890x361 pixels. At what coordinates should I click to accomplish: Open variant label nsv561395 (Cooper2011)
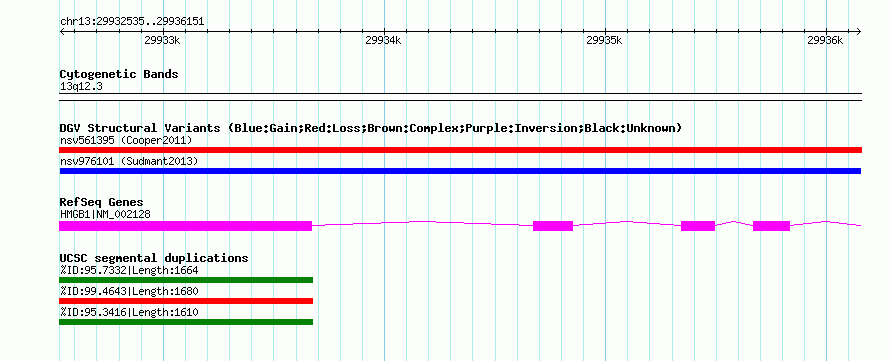126,140
